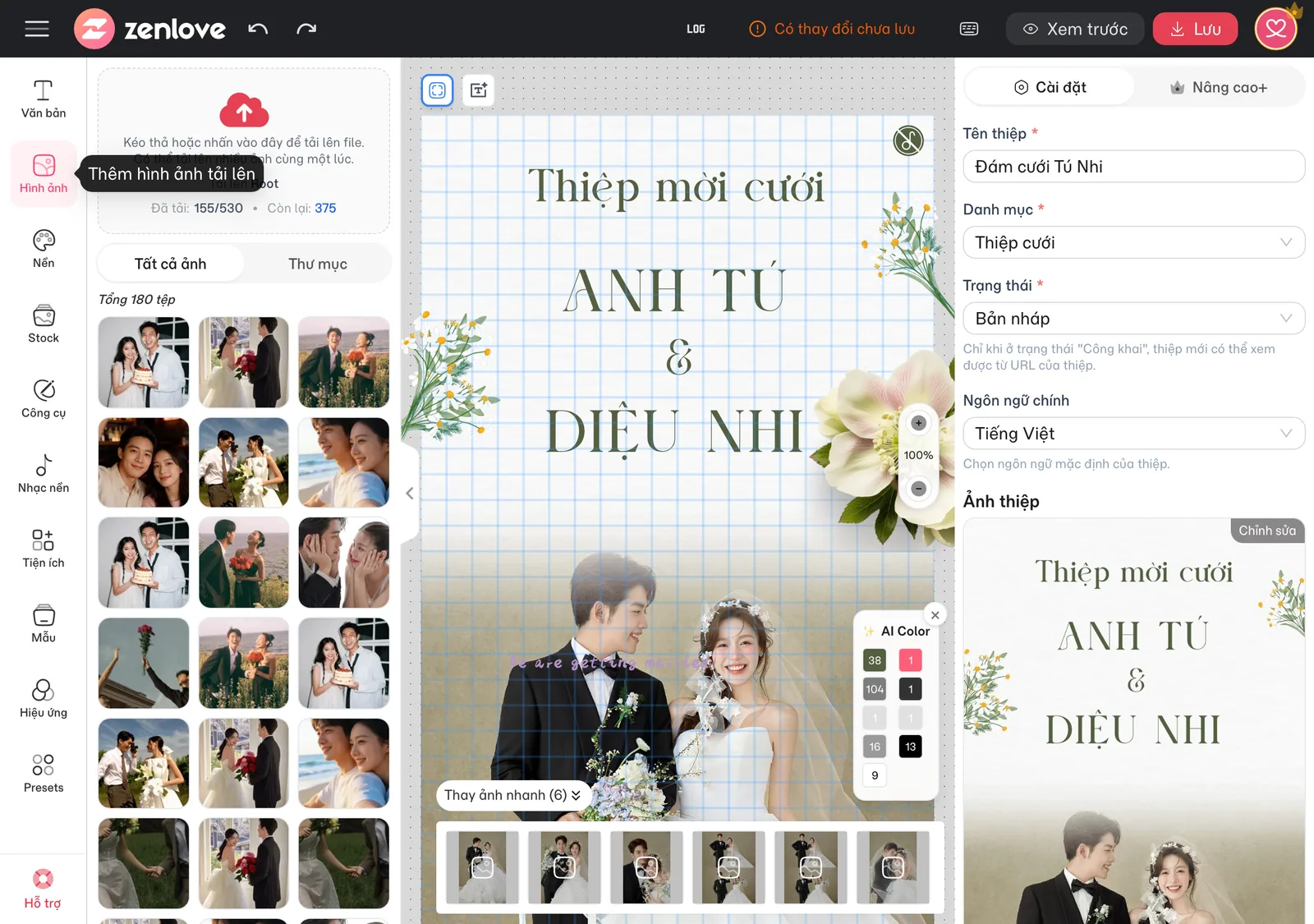Click Chỉnh sửa on card image
Screen dimensions: 1314x924
pos(1267,531)
